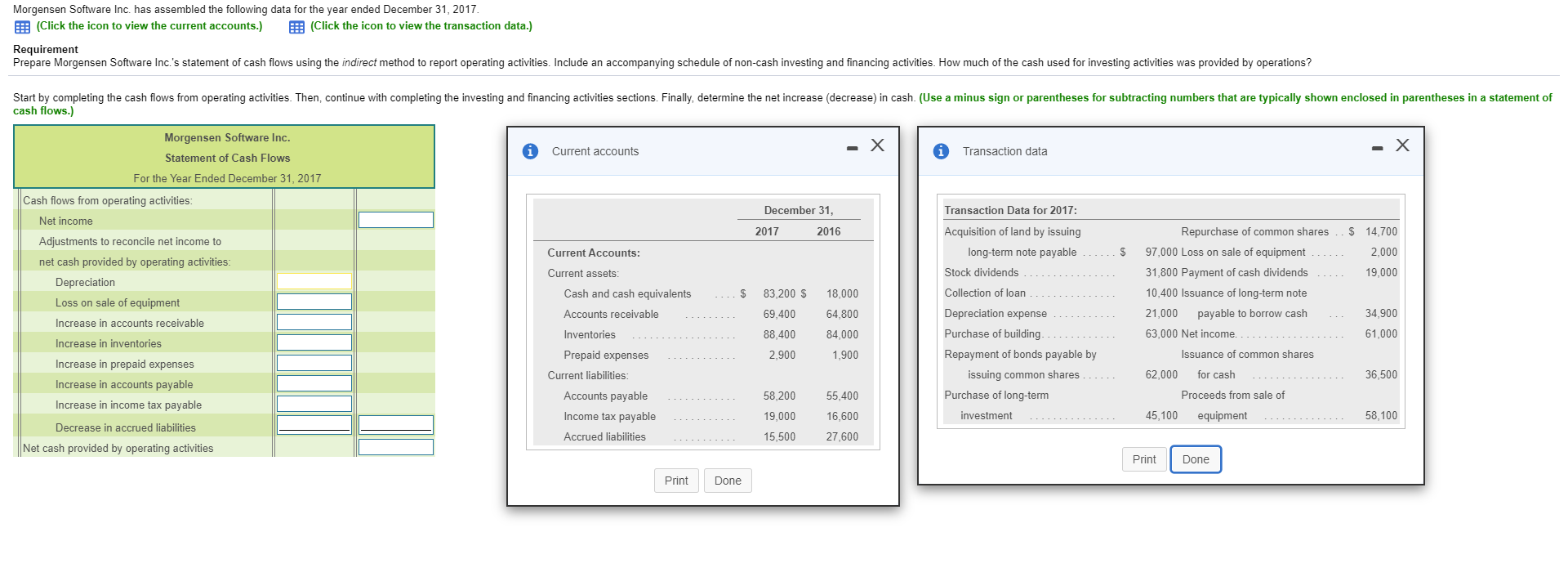
Task: Open the 'view the current accounts' link
Action: [149, 26]
